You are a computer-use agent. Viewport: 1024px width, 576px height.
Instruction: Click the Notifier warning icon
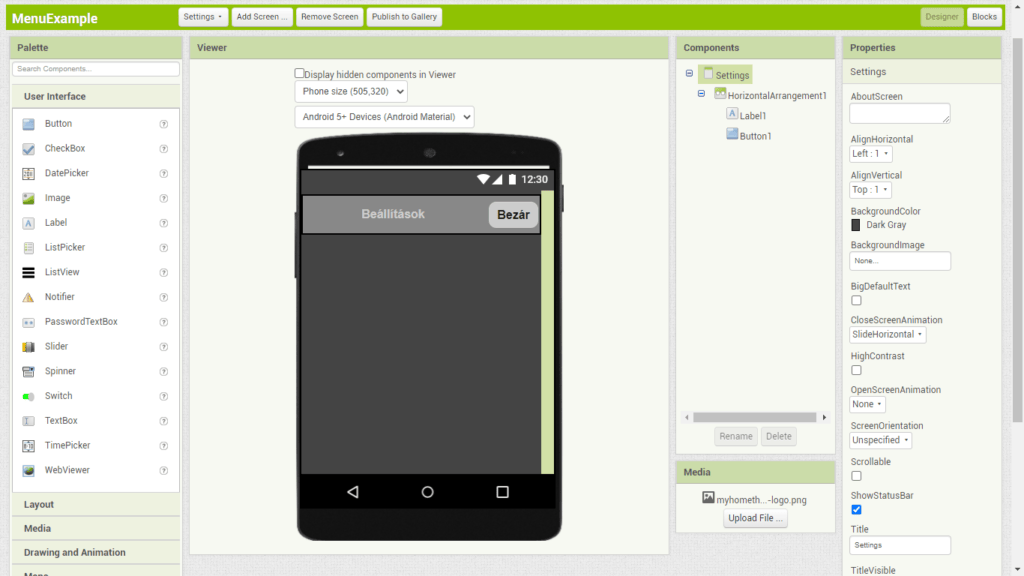(x=28, y=297)
